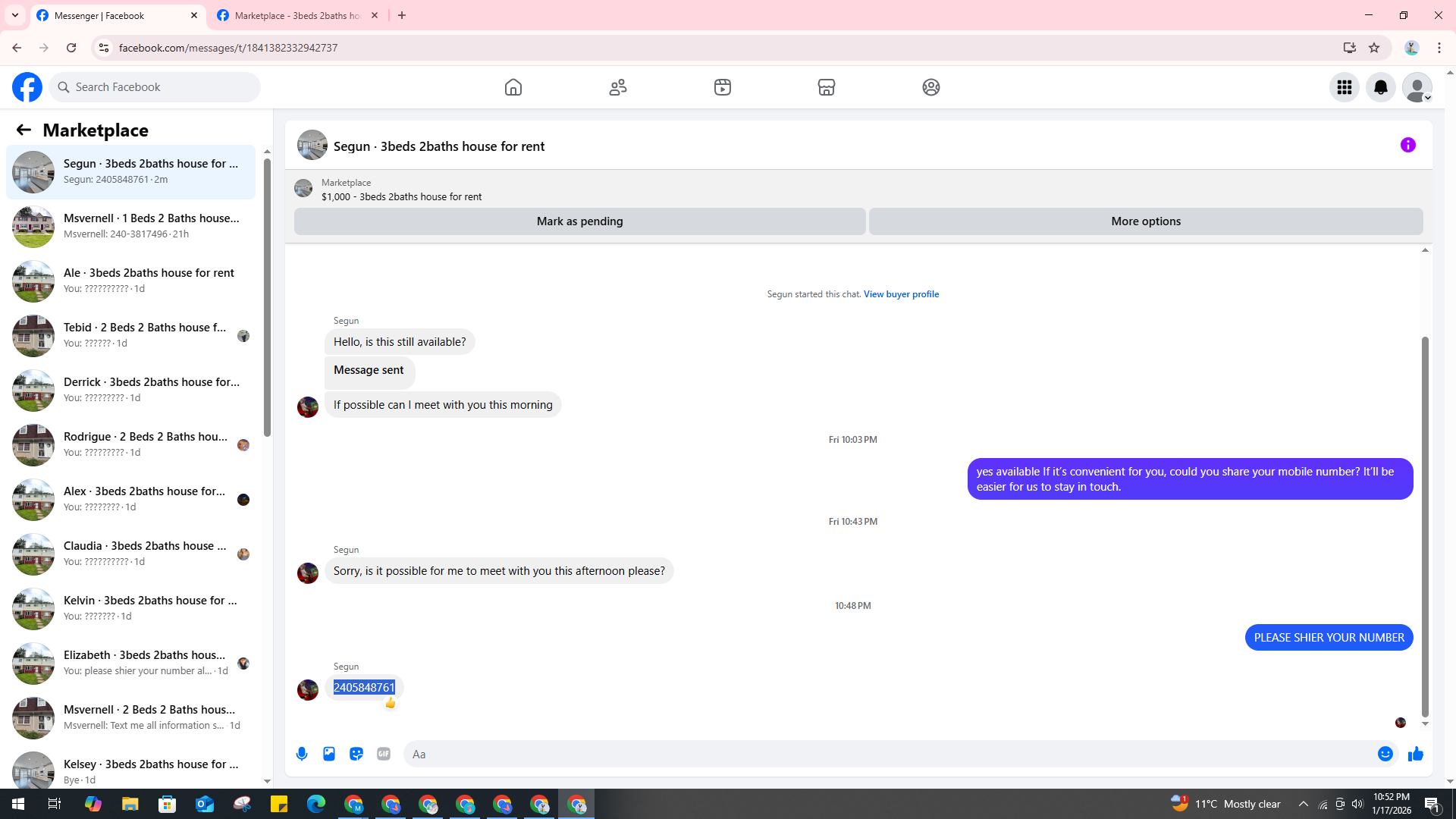Go to the Facebook Marketplace tab
This screenshot has height=819, width=1456.
coord(827,87)
